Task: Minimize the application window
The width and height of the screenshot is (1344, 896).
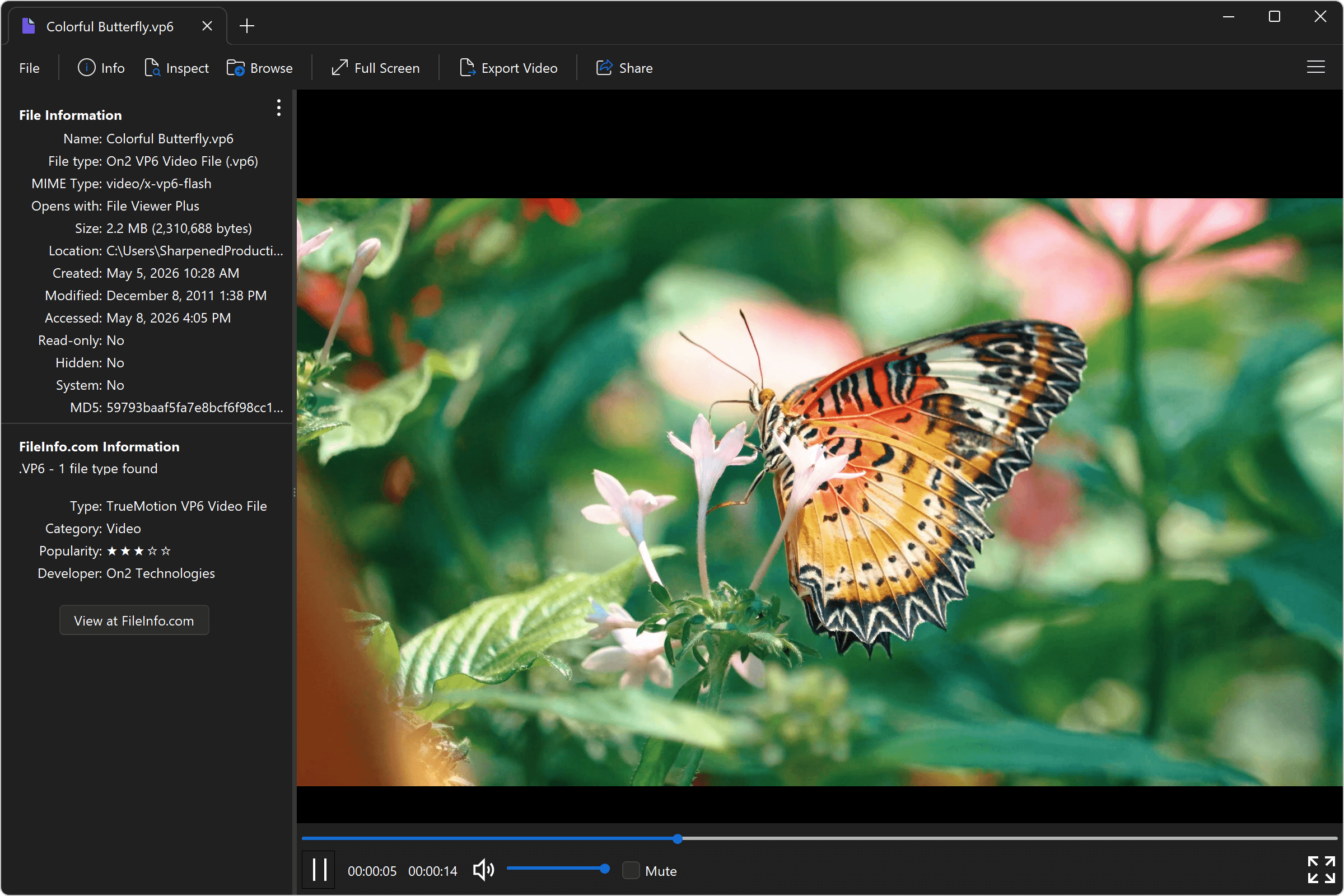Action: tap(1229, 17)
